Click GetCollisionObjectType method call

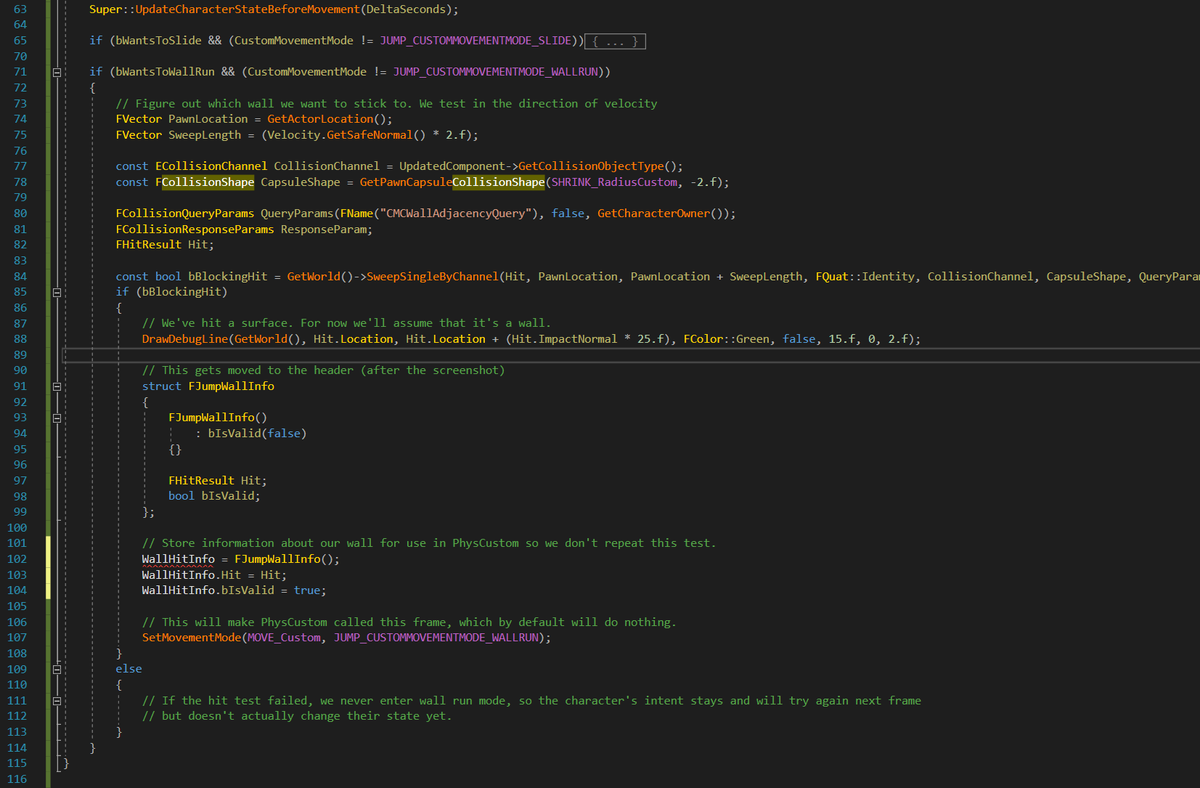click(x=591, y=166)
